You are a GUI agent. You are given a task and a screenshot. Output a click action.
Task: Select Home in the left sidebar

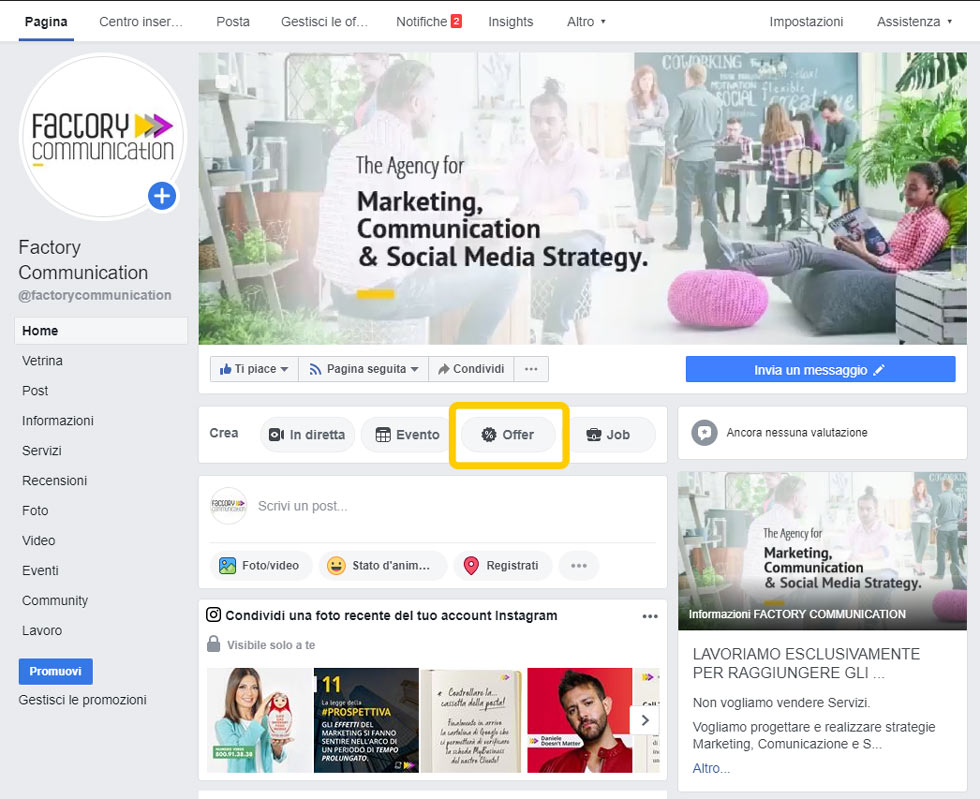click(101, 331)
